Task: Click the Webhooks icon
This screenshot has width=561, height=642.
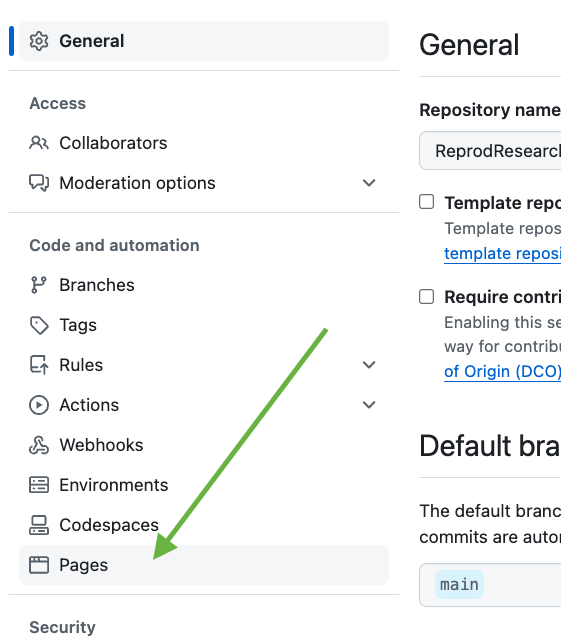Action: click(x=39, y=445)
